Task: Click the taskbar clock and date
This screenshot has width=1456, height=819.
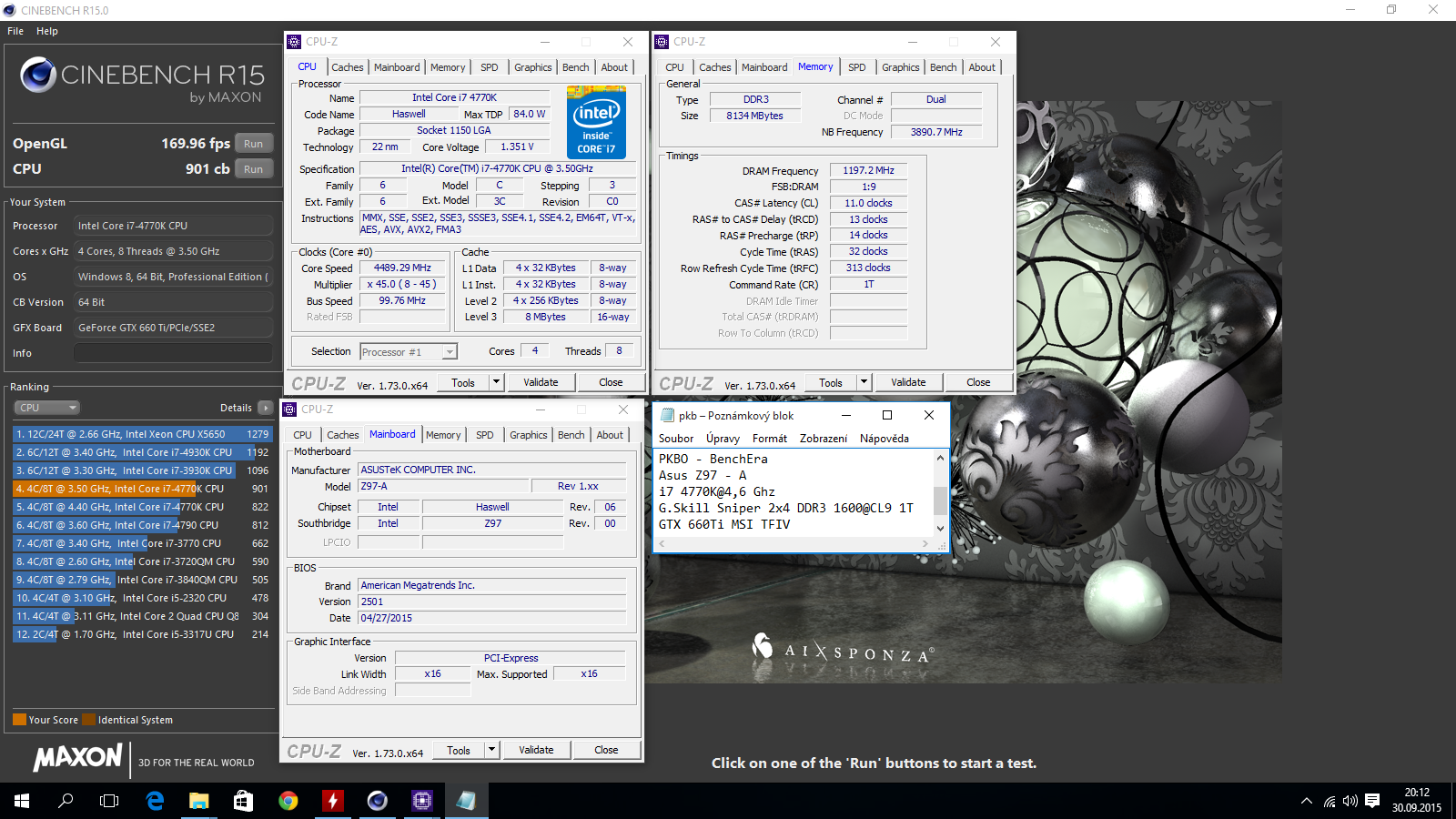Action: coord(1416,801)
